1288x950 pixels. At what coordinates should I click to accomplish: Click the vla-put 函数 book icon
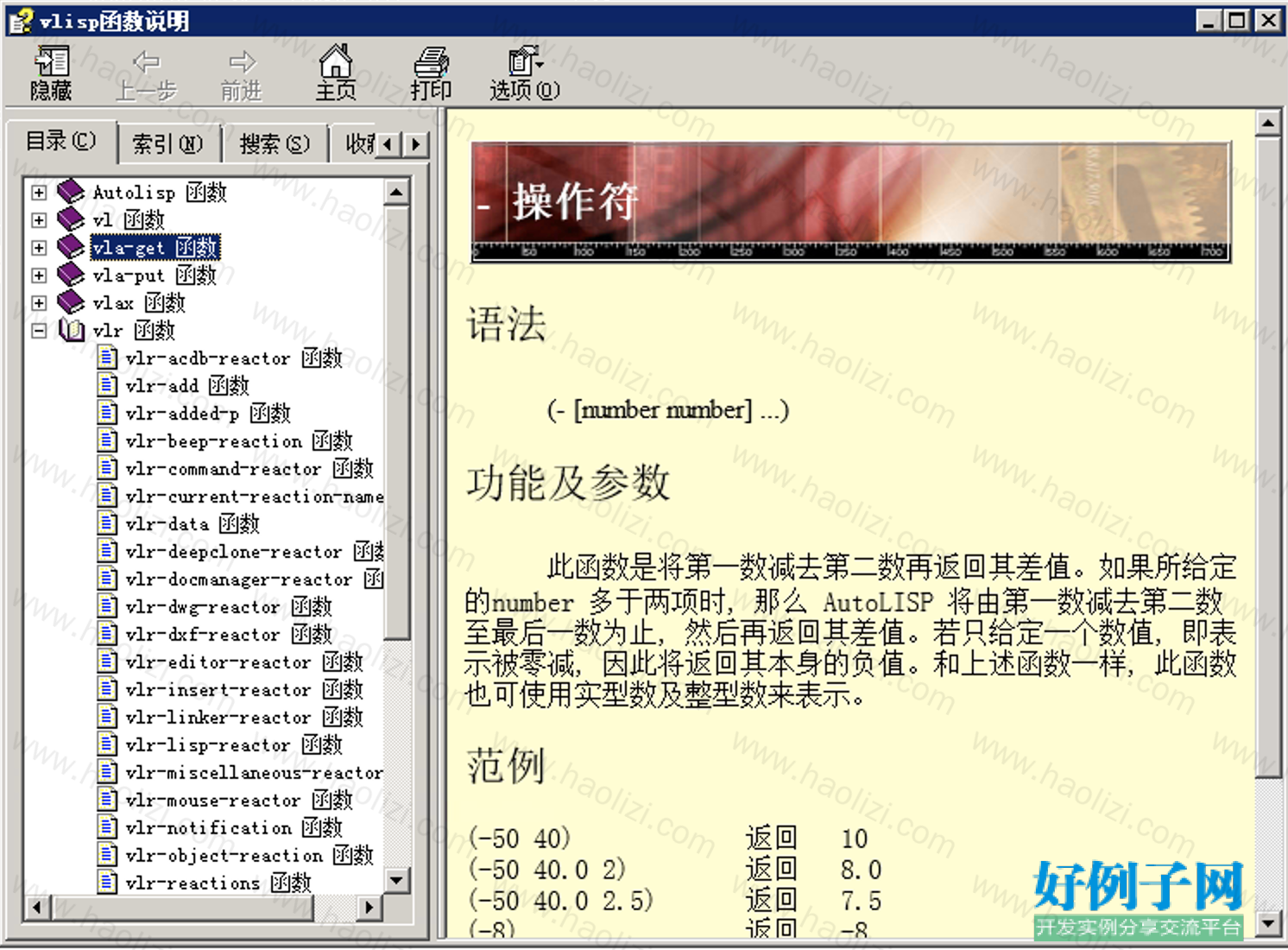[x=71, y=275]
